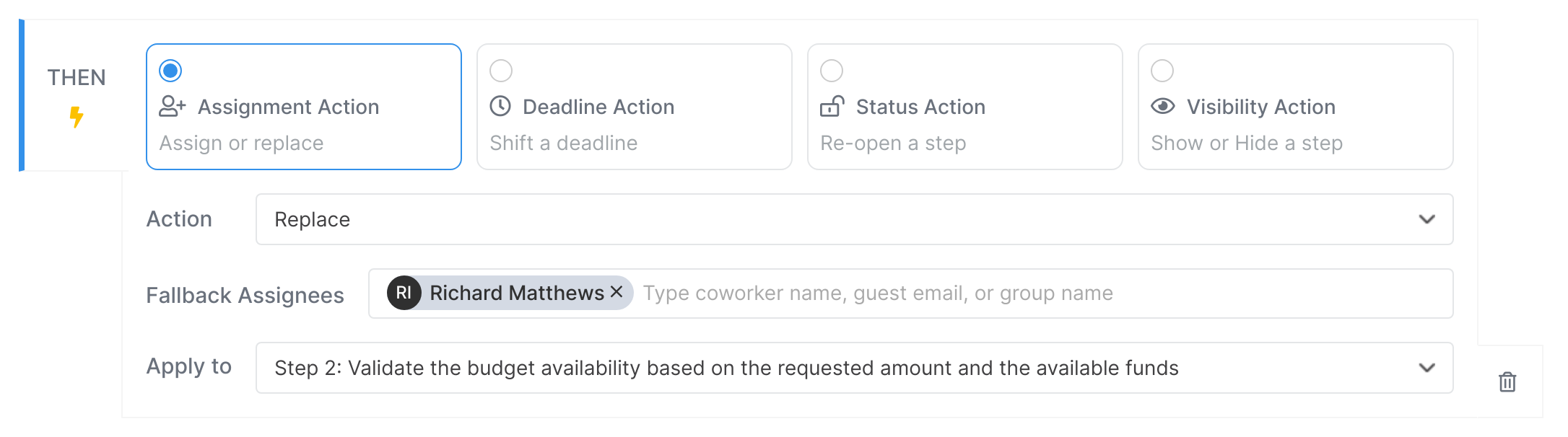
Task: Click the unlock icon on Status Action
Action: point(832,106)
